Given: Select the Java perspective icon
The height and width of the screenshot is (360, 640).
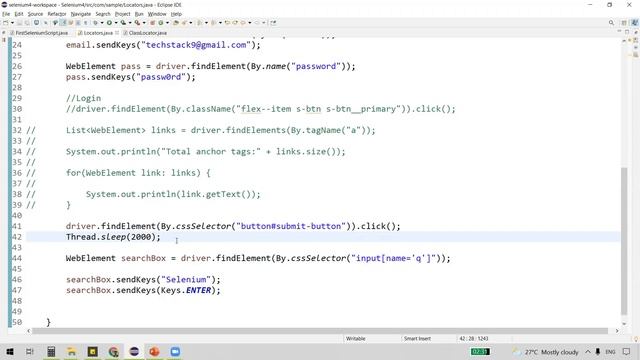Looking at the screenshot, I should coord(634,23).
